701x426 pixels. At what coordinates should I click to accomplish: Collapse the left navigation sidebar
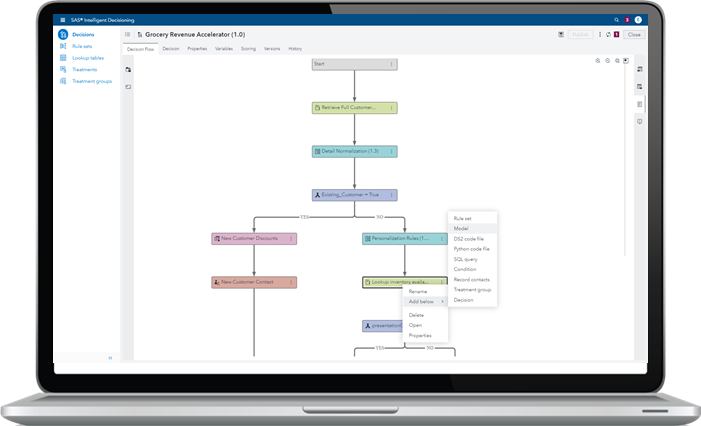click(x=110, y=357)
